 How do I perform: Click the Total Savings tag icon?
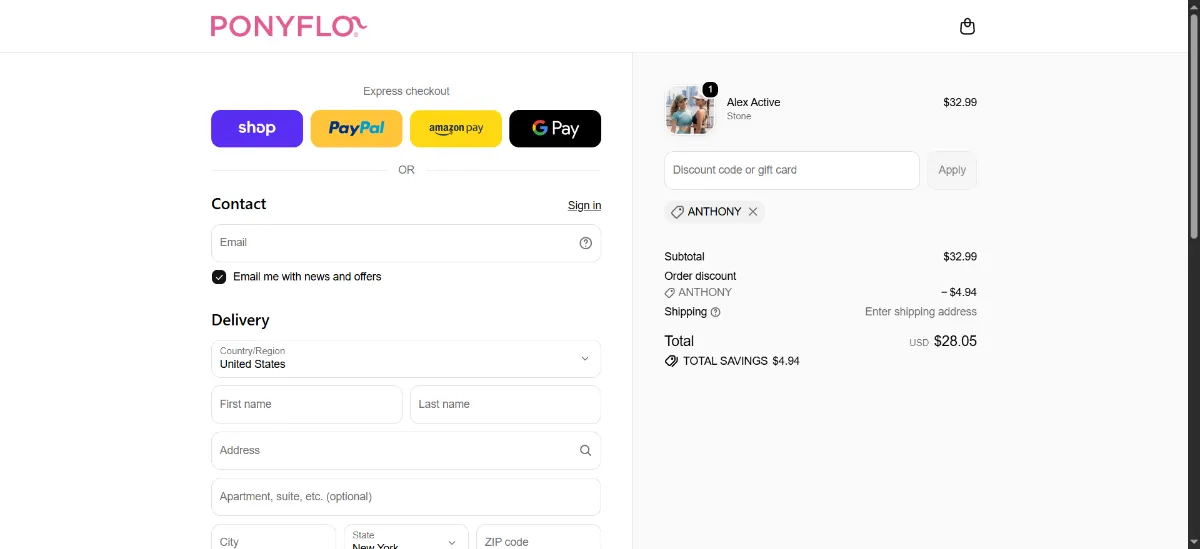pos(671,361)
